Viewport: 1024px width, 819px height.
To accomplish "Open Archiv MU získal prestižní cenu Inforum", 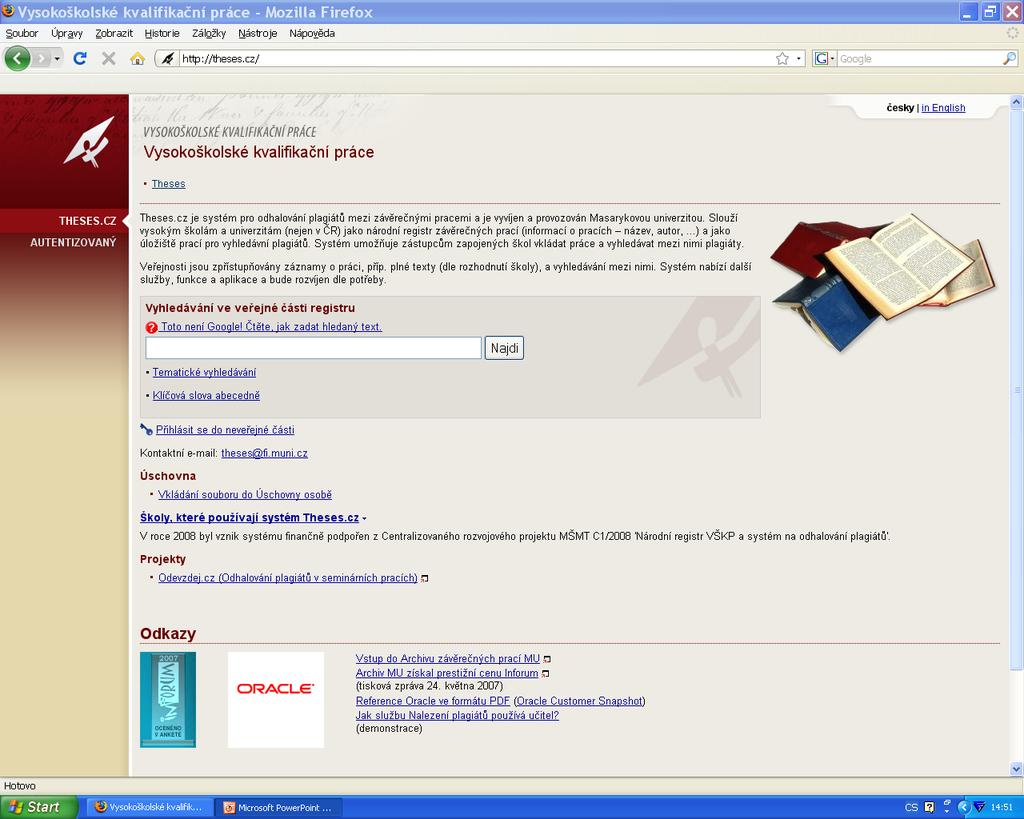I will click(447, 673).
